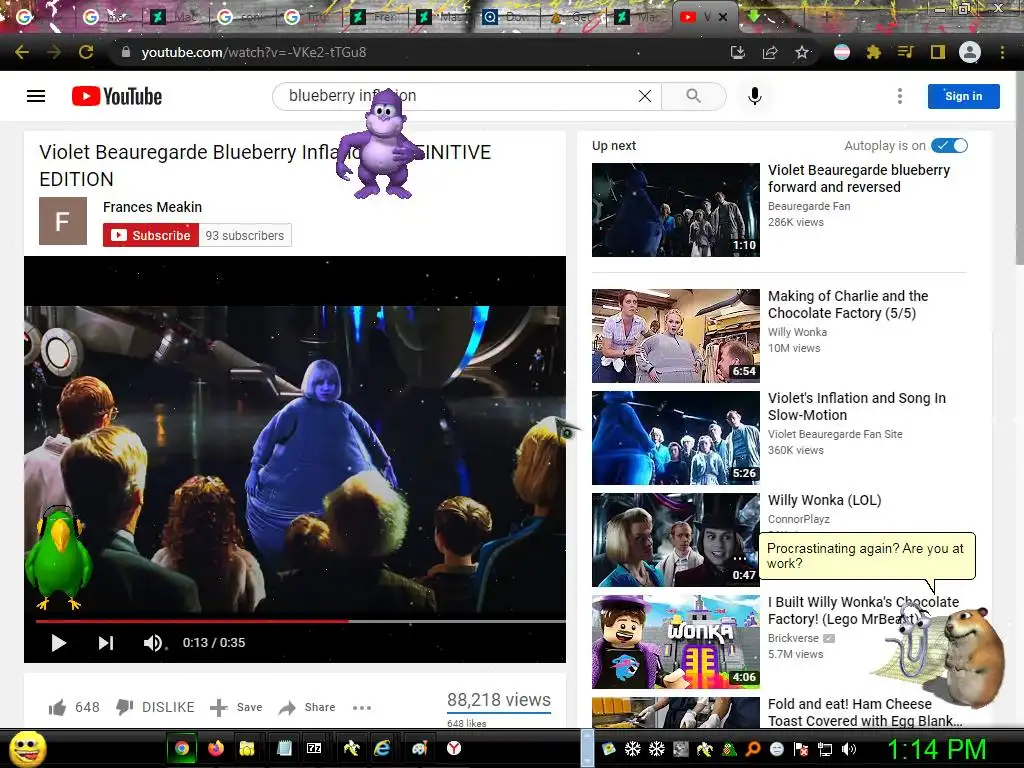1024x768 pixels.
Task: Open YouTube settings three-dot menu
Action: point(900,96)
